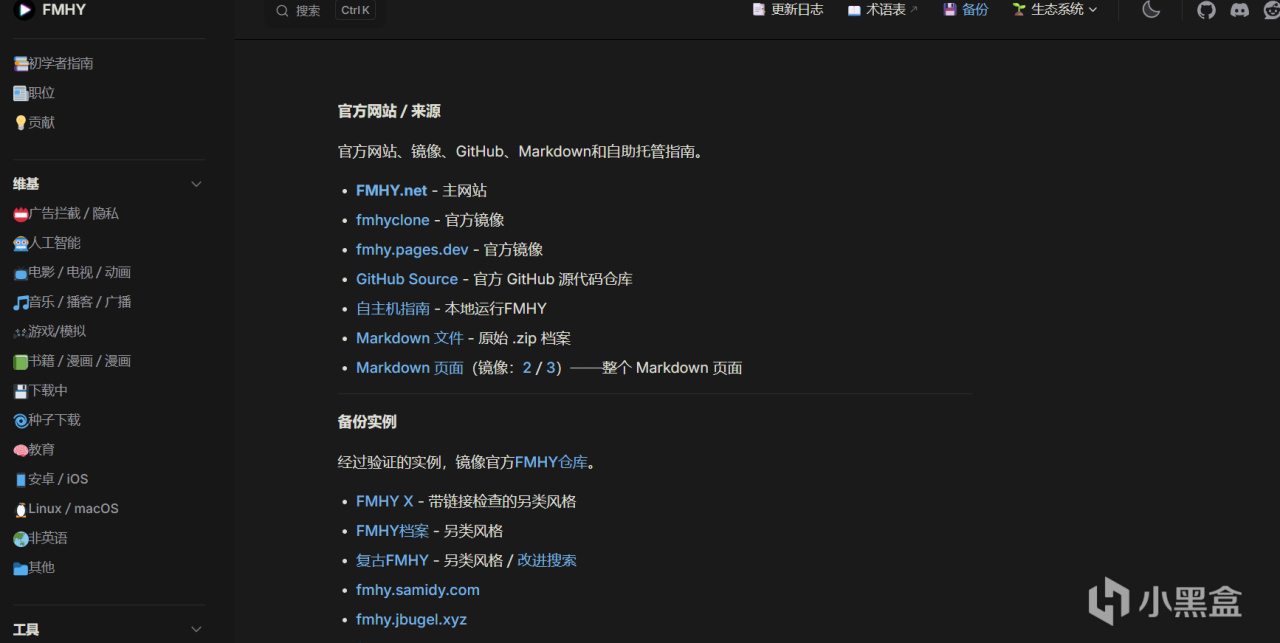Viewport: 1280px width, 643px height.
Task: Open the fmhy.samidy.com link
Action: coord(418,590)
